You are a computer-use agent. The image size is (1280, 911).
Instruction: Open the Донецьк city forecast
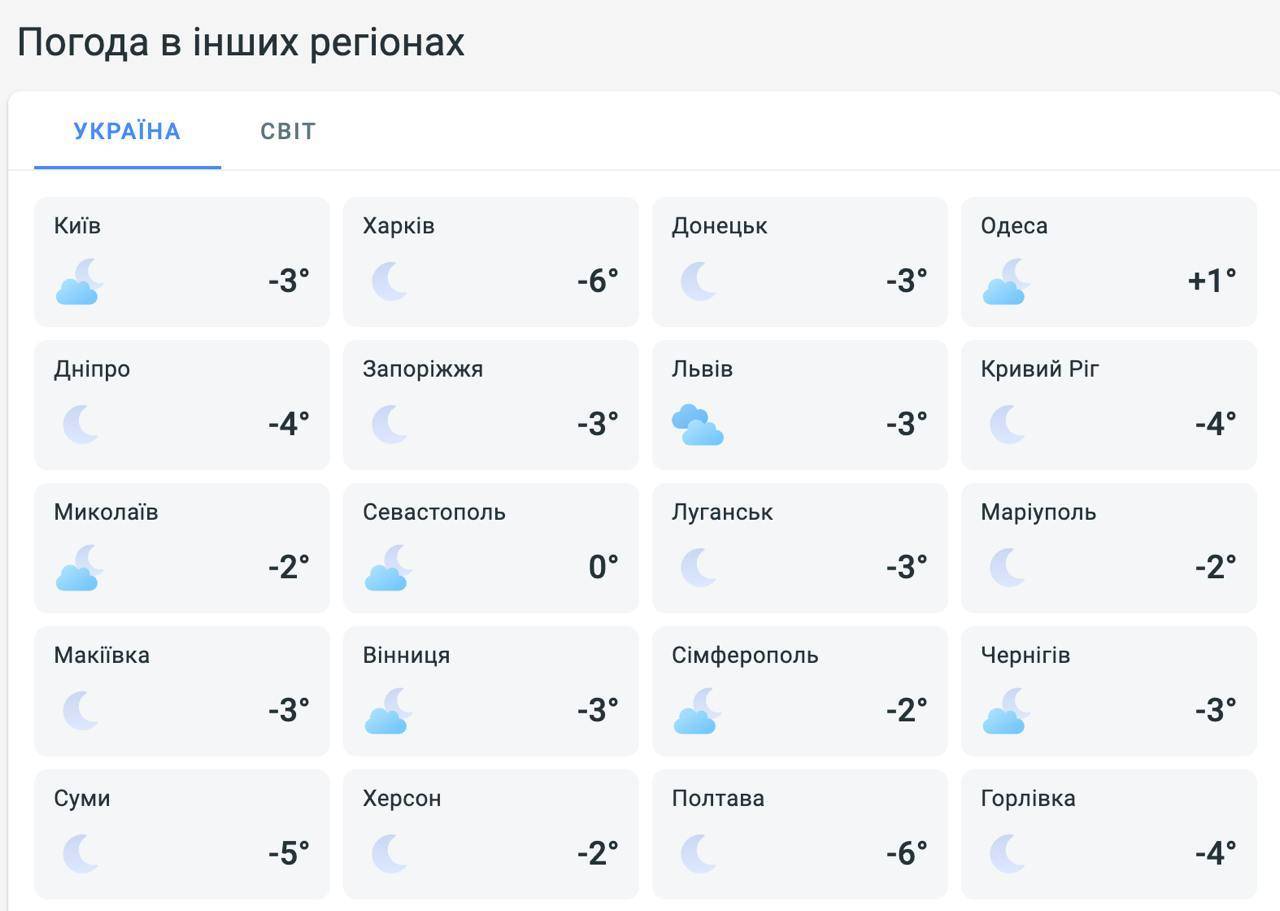click(x=800, y=261)
